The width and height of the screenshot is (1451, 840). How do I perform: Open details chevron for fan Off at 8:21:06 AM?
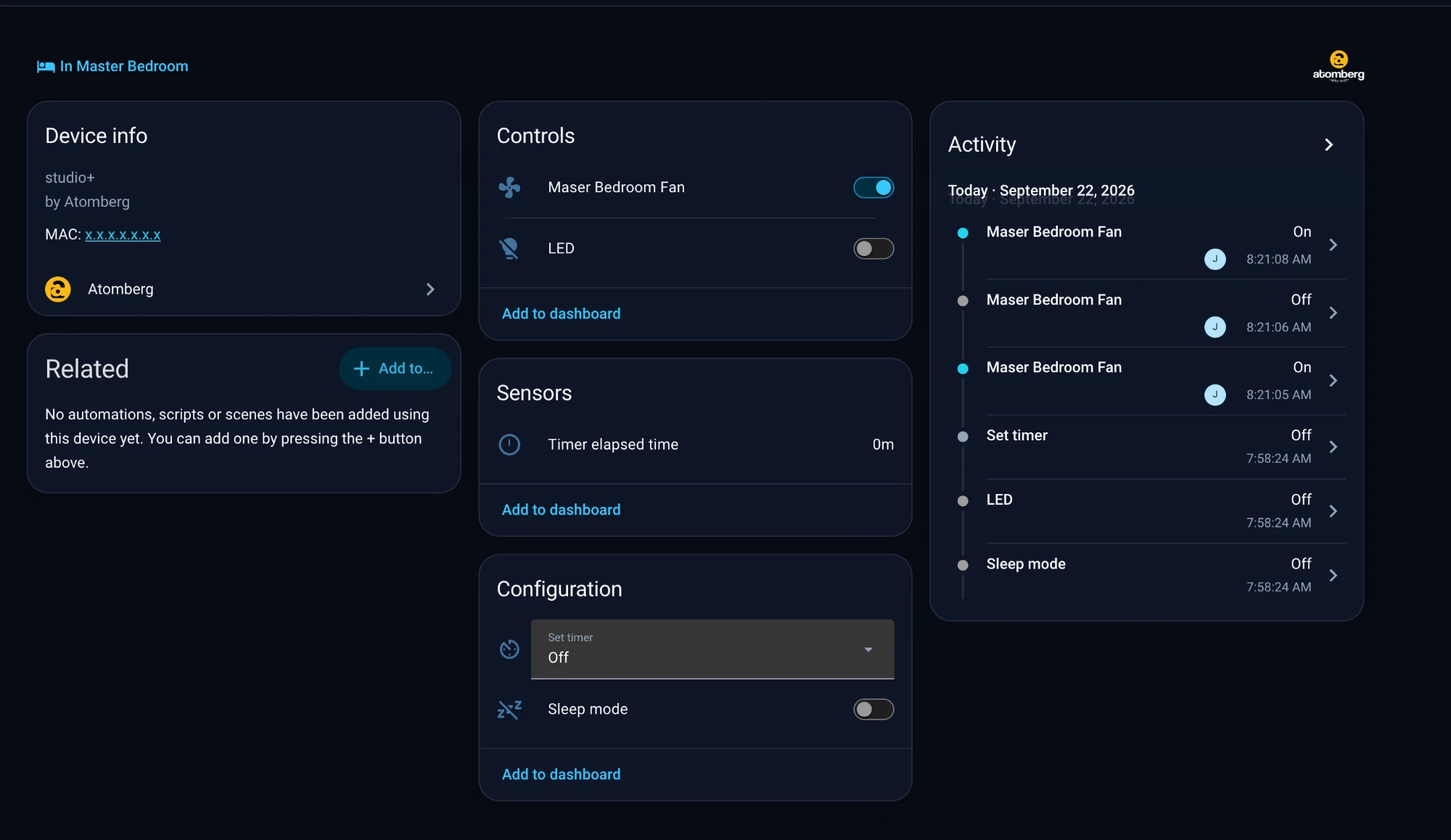[x=1333, y=313]
